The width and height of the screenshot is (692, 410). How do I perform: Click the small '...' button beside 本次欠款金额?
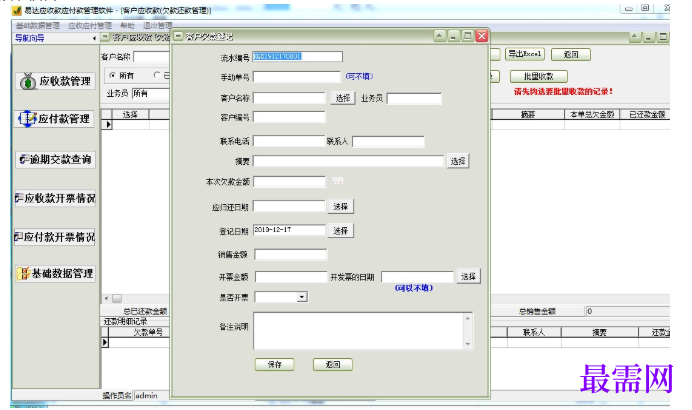click(x=337, y=181)
